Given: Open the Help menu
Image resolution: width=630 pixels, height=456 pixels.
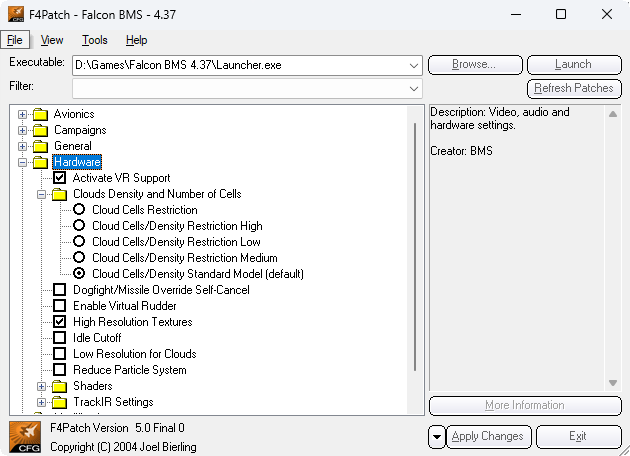Looking at the screenshot, I should (x=137, y=40).
